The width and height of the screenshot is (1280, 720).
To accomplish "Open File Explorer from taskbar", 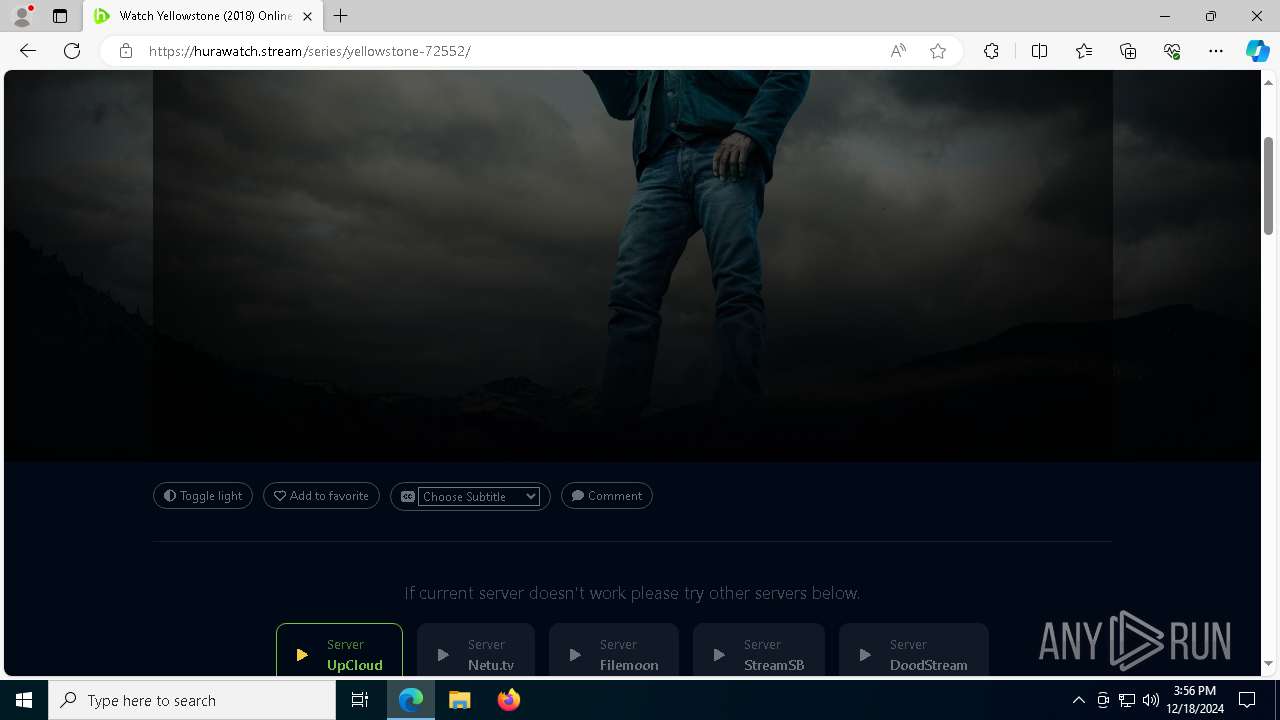I will (x=460, y=700).
